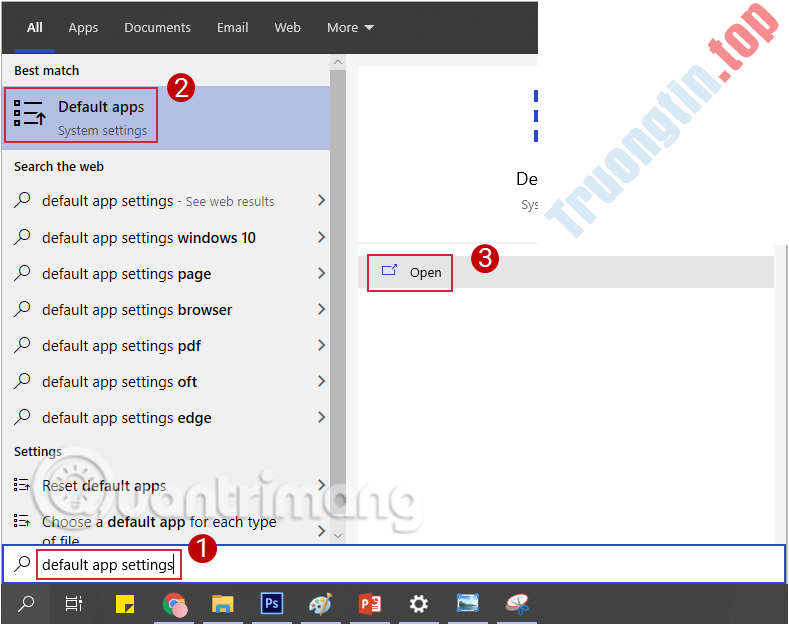Viewport: 789px width, 626px height.
Task: Click magnifier icon next to 'default app settings edge'
Action: pyautogui.click(x=22, y=417)
